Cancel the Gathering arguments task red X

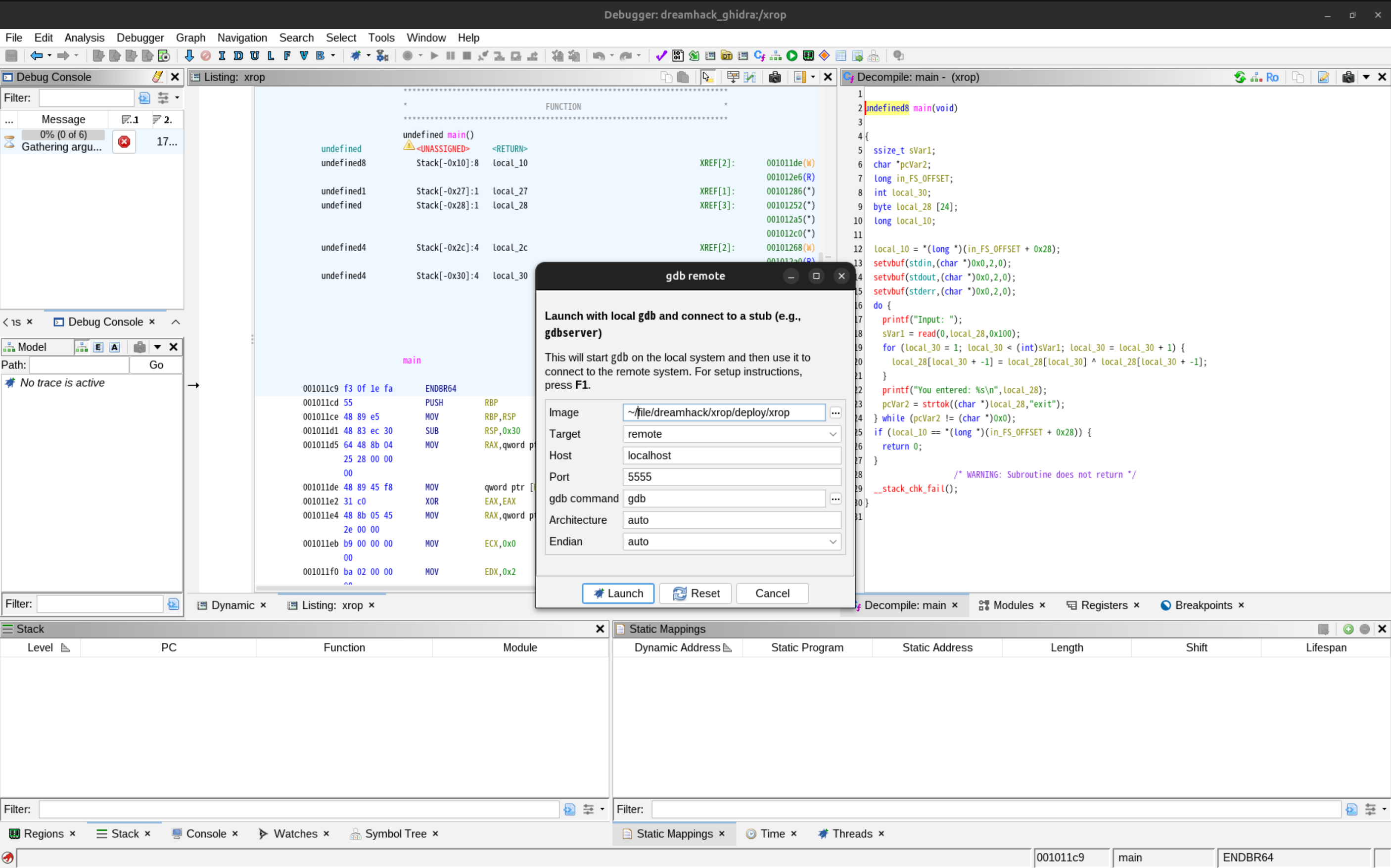[x=124, y=141]
